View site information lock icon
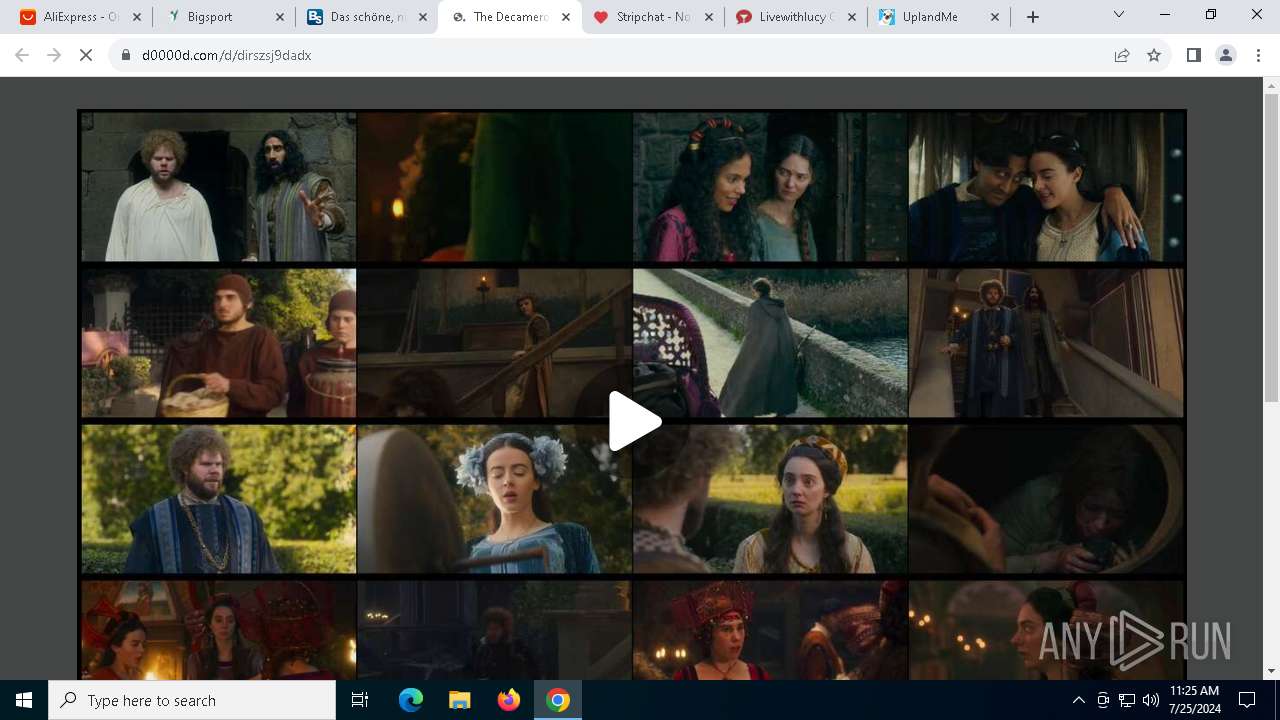The image size is (1280, 720). [126, 55]
